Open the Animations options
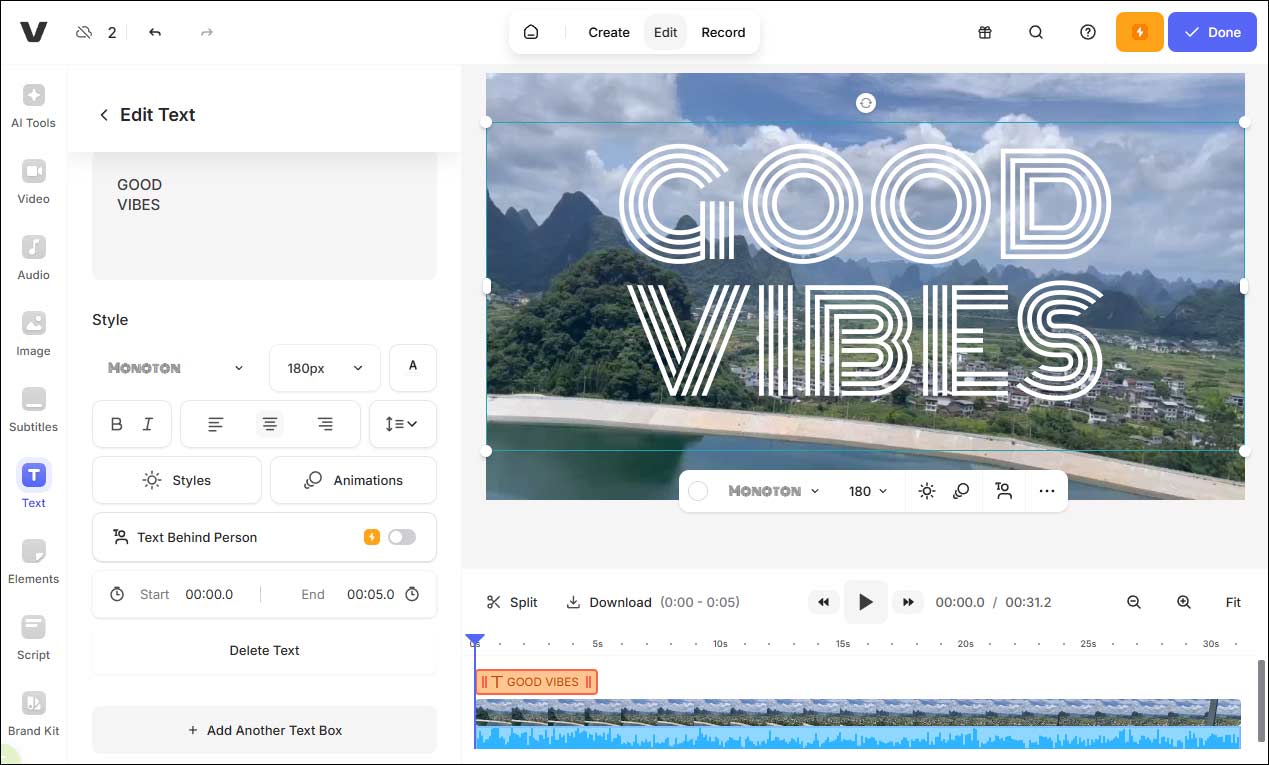 tap(353, 480)
